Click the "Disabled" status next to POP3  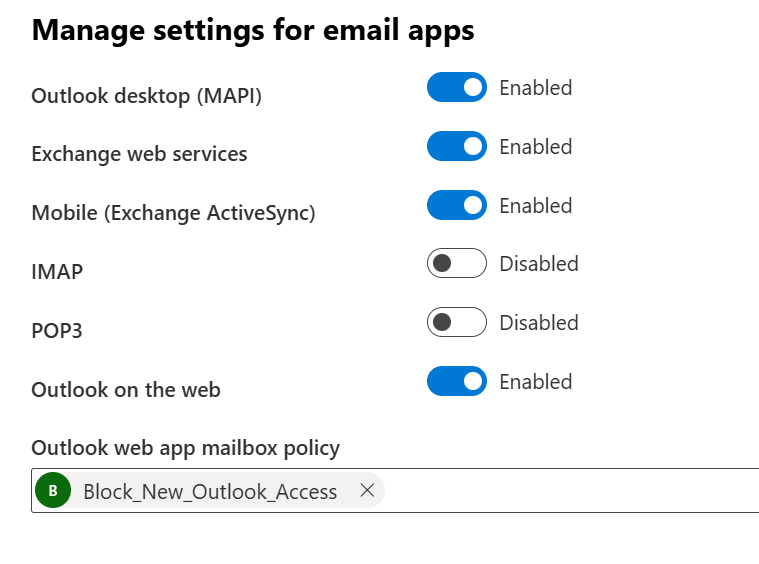tap(539, 323)
